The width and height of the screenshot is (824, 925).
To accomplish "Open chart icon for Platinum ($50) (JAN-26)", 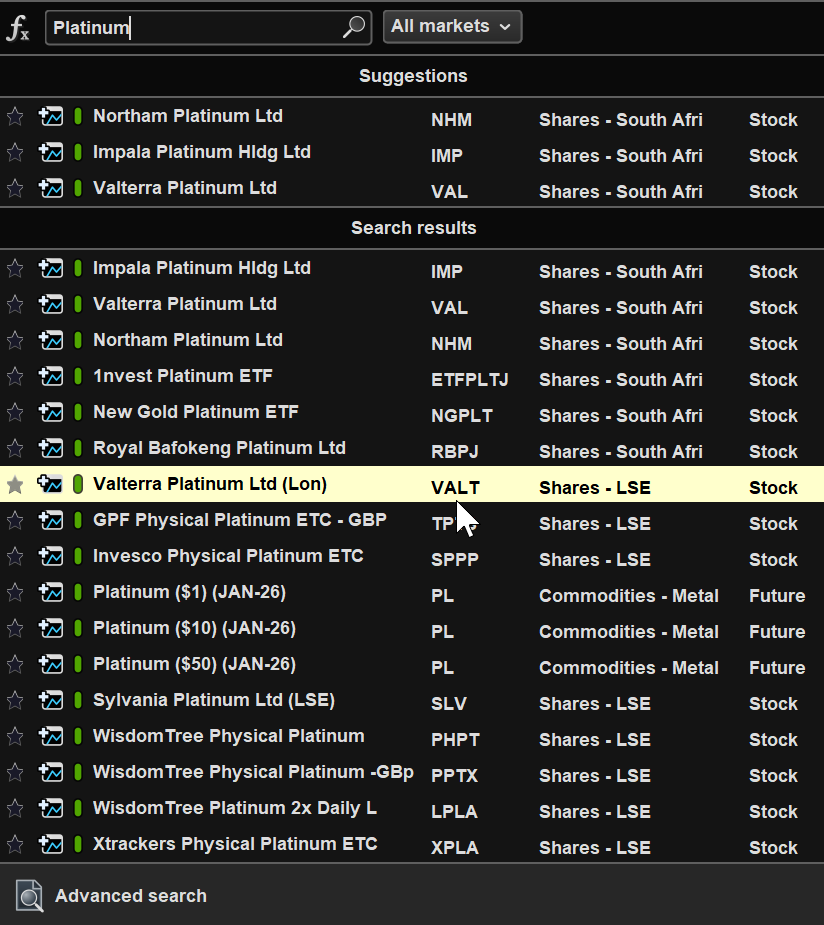I will (51, 664).
